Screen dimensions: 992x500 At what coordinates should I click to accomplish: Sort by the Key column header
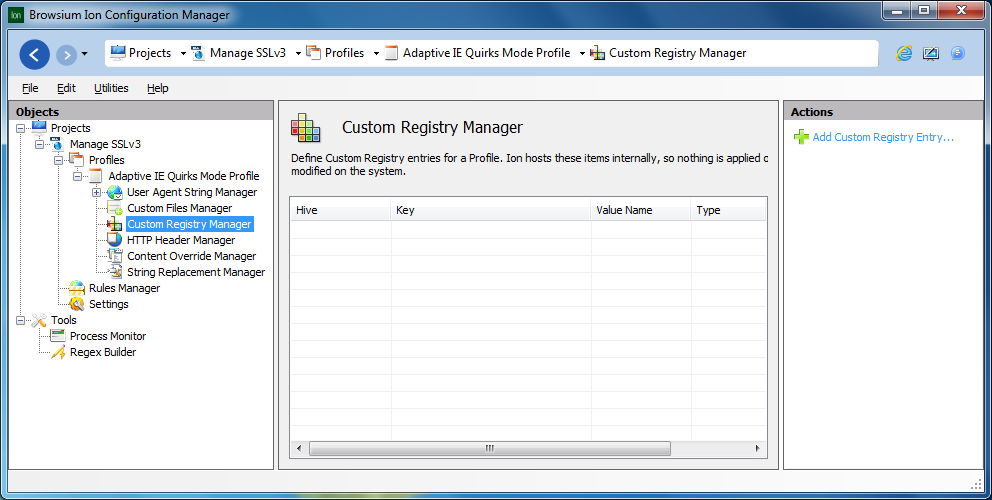pyautogui.click(x=491, y=210)
